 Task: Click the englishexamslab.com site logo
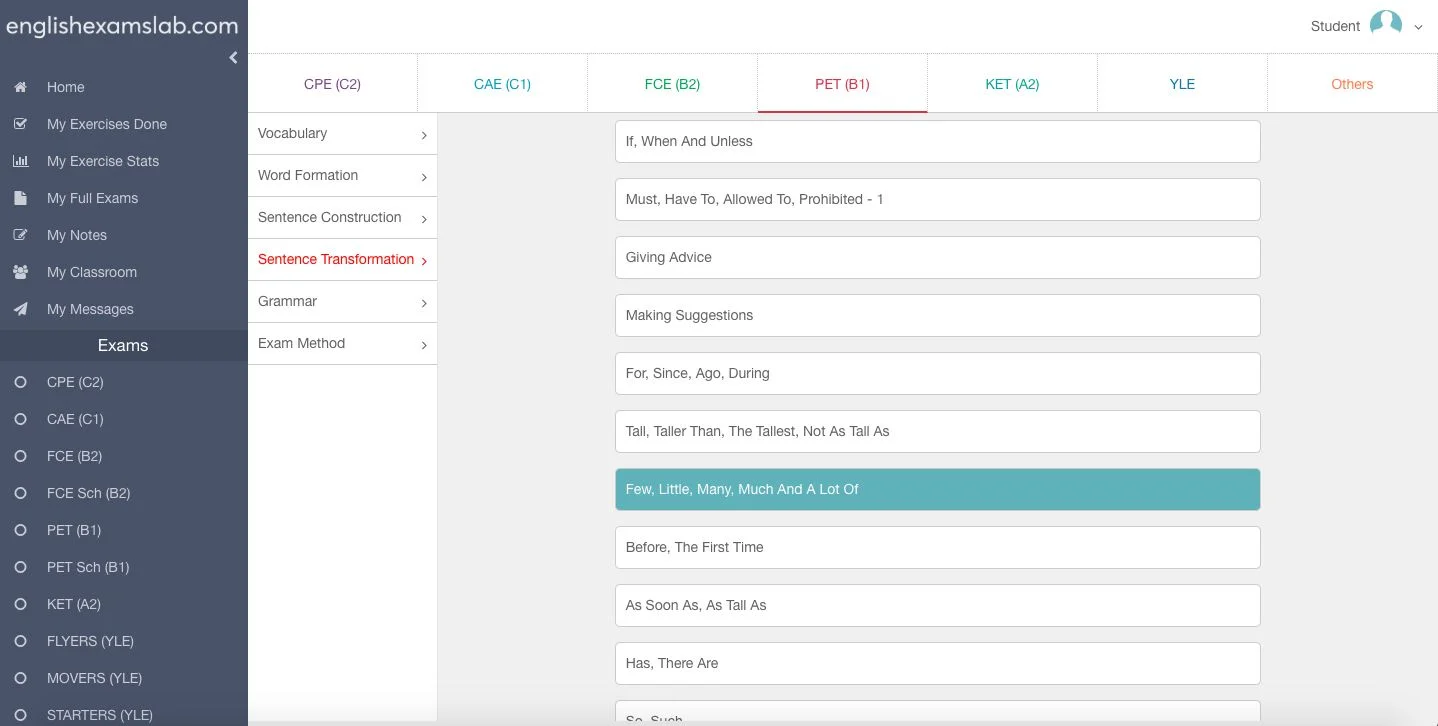(x=122, y=26)
